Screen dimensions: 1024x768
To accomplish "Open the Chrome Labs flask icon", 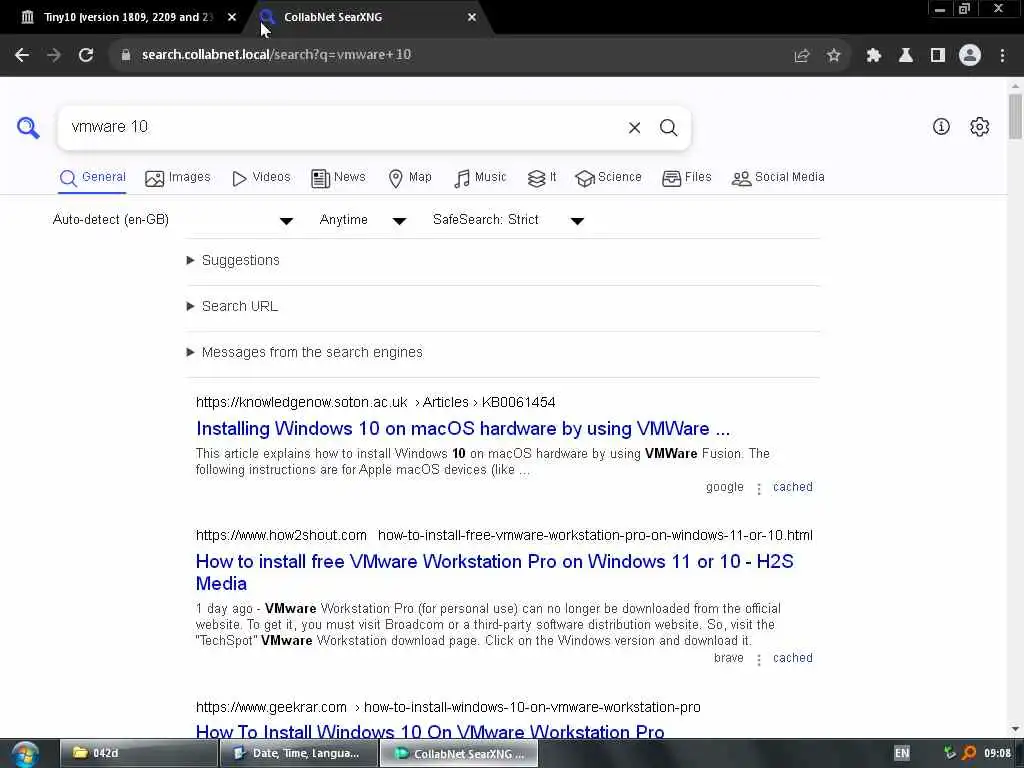I will tap(905, 56).
